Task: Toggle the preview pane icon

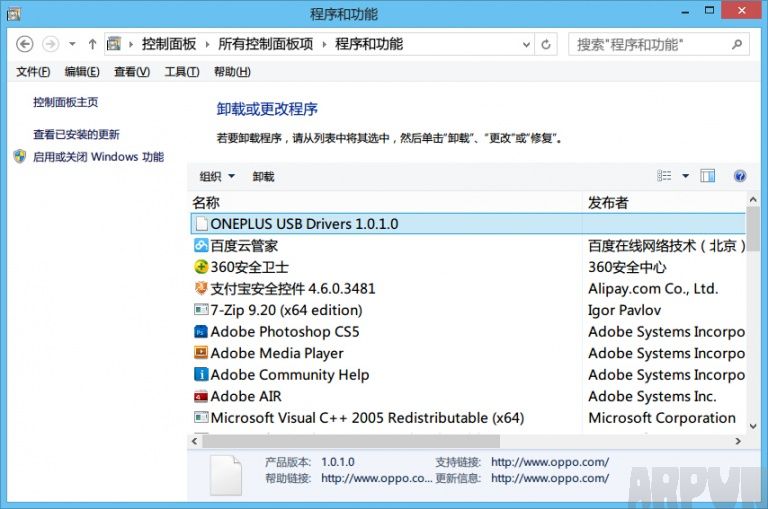Action: tap(708, 176)
